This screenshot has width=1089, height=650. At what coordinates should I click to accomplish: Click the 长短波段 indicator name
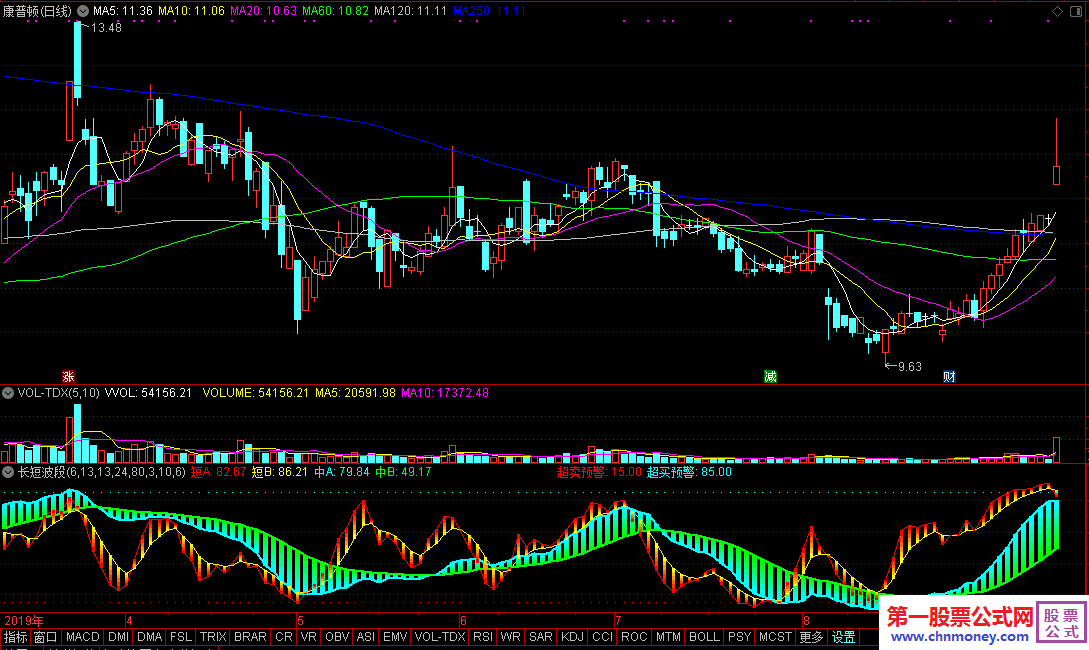click(x=101, y=472)
